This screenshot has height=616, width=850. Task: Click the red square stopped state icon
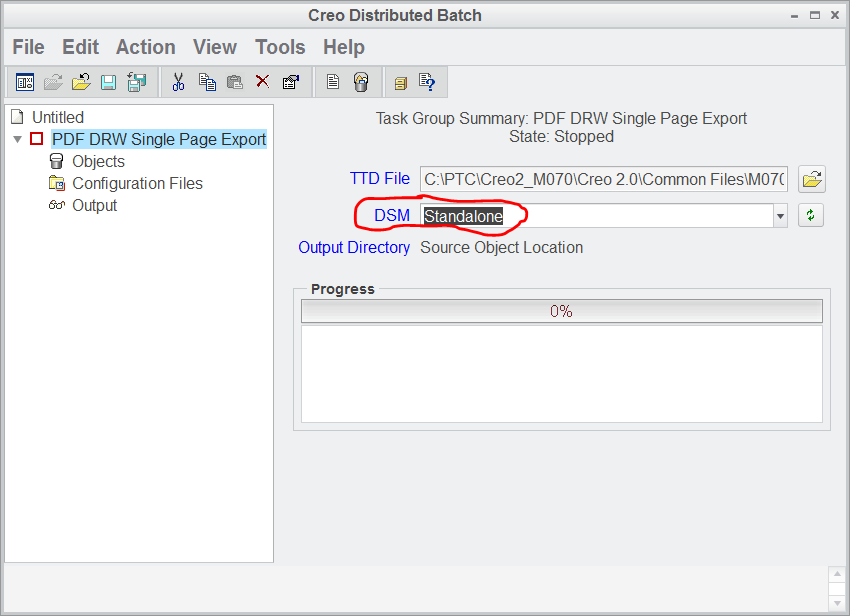point(37,139)
